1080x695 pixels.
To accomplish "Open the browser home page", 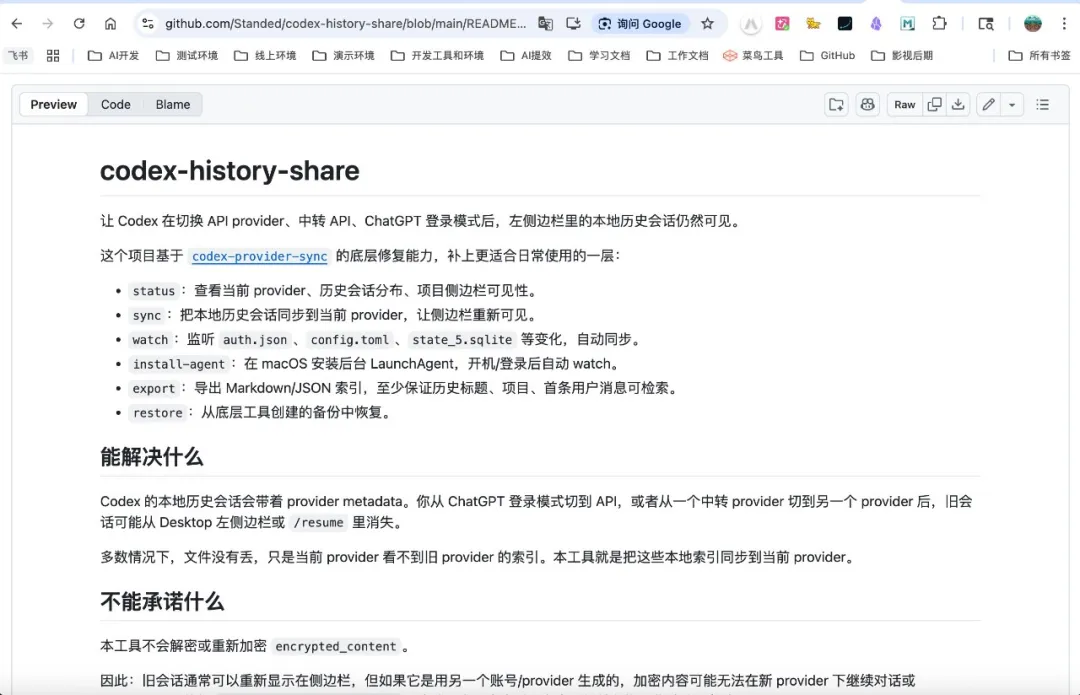I will coord(110,23).
